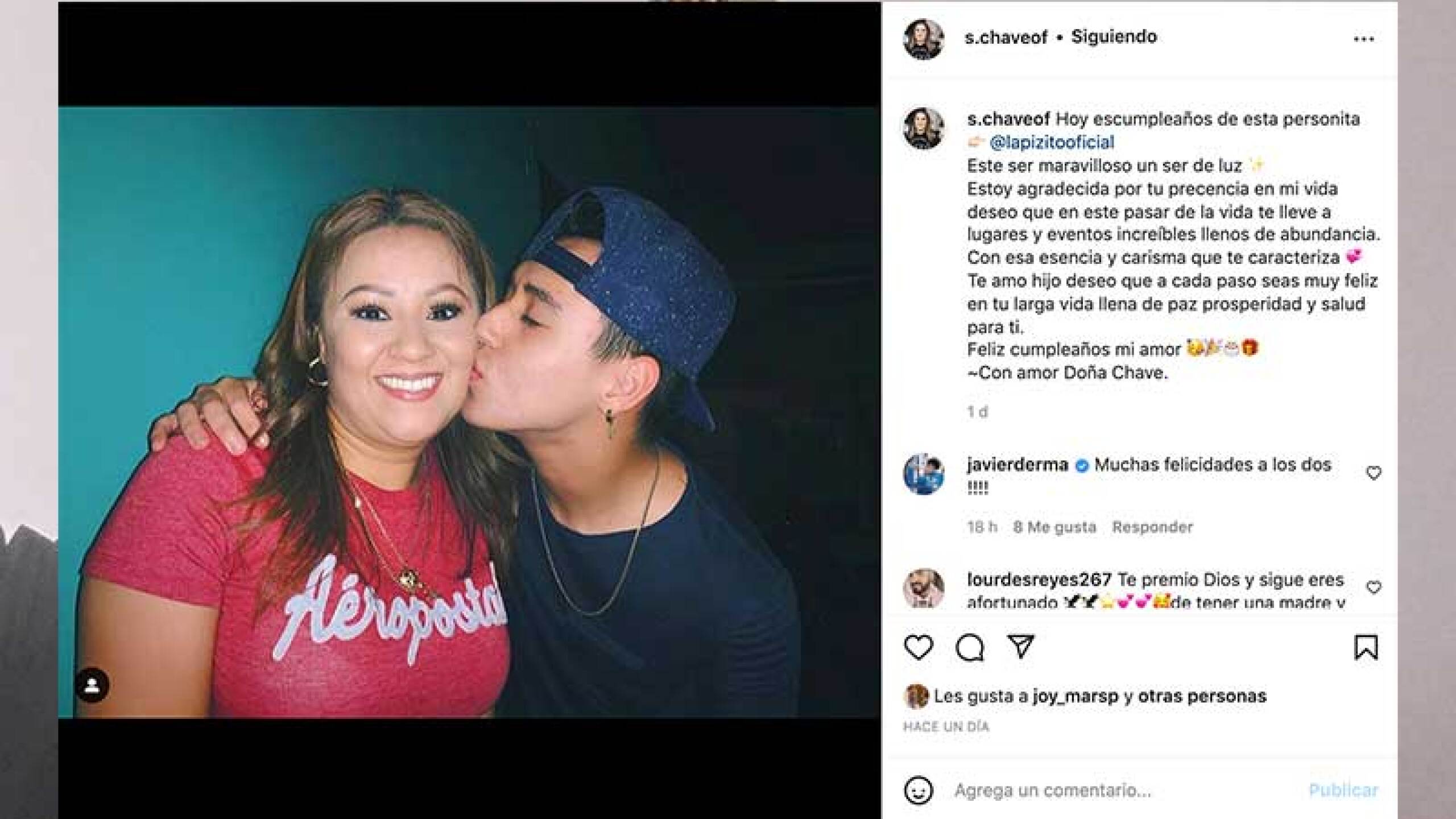Like the post with the heart icon
This screenshot has width=1456, height=819.
[919, 647]
